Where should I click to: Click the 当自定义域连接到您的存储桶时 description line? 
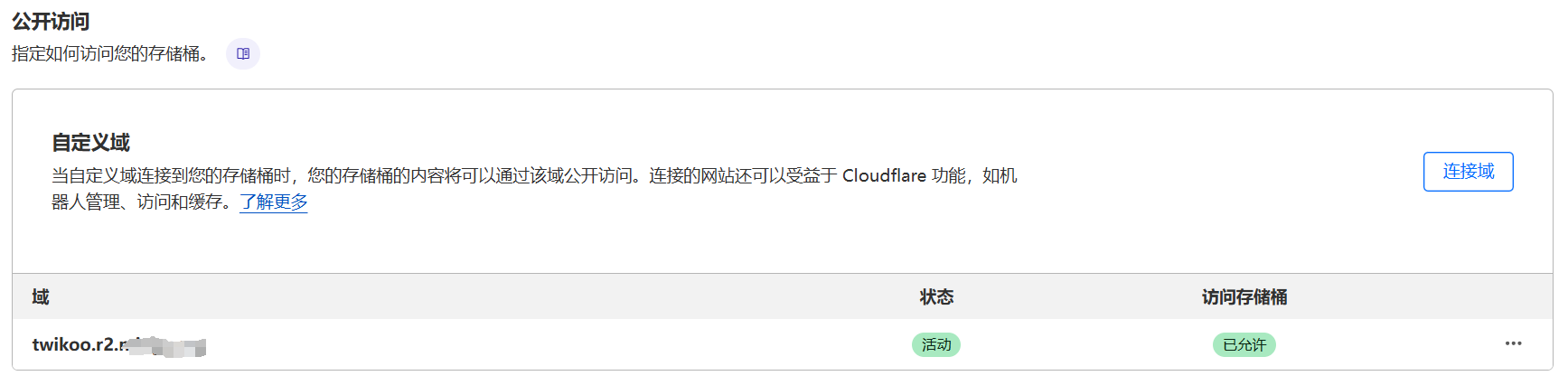click(172, 175)
